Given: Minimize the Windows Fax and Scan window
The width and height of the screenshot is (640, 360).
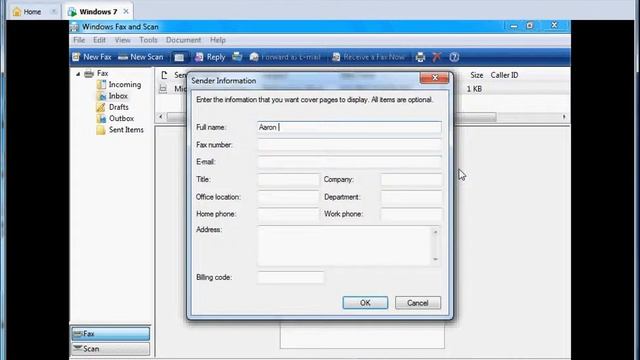Looking at the screenshot, I should 513,26.
